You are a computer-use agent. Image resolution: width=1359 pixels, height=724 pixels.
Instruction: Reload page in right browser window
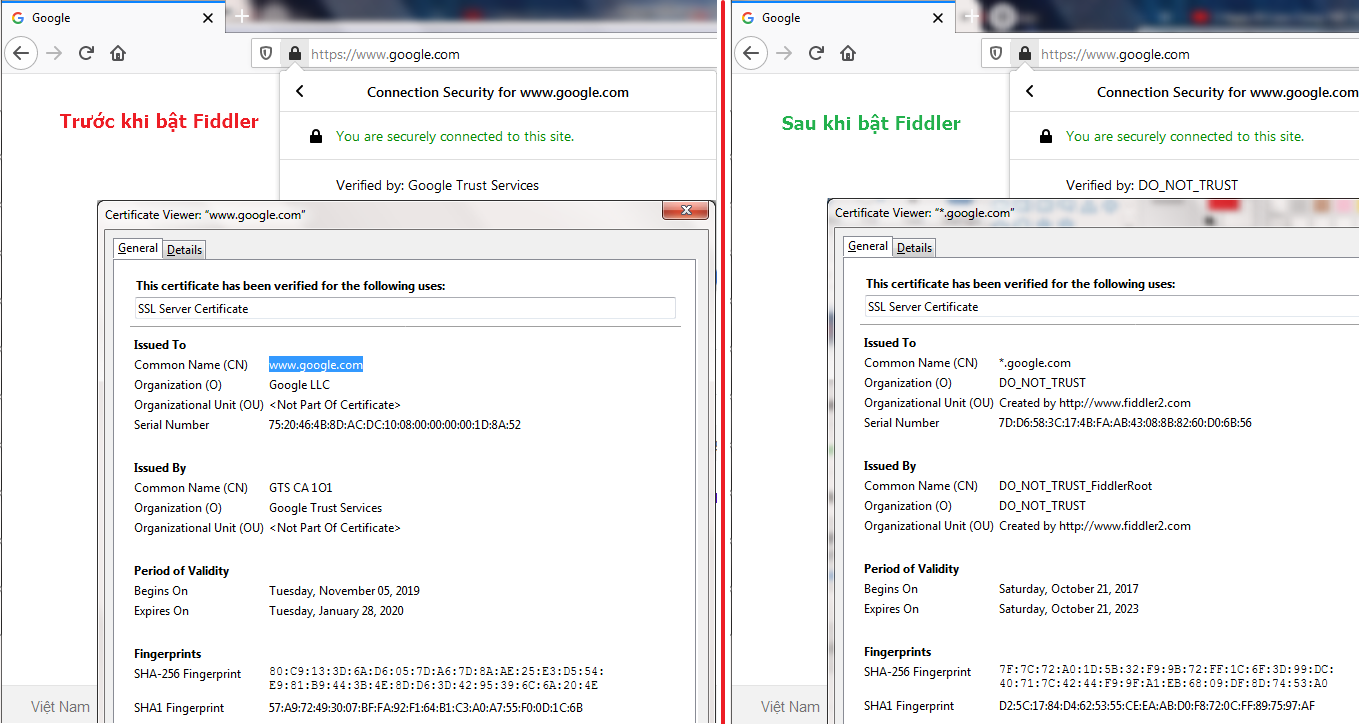click(817, 53)
